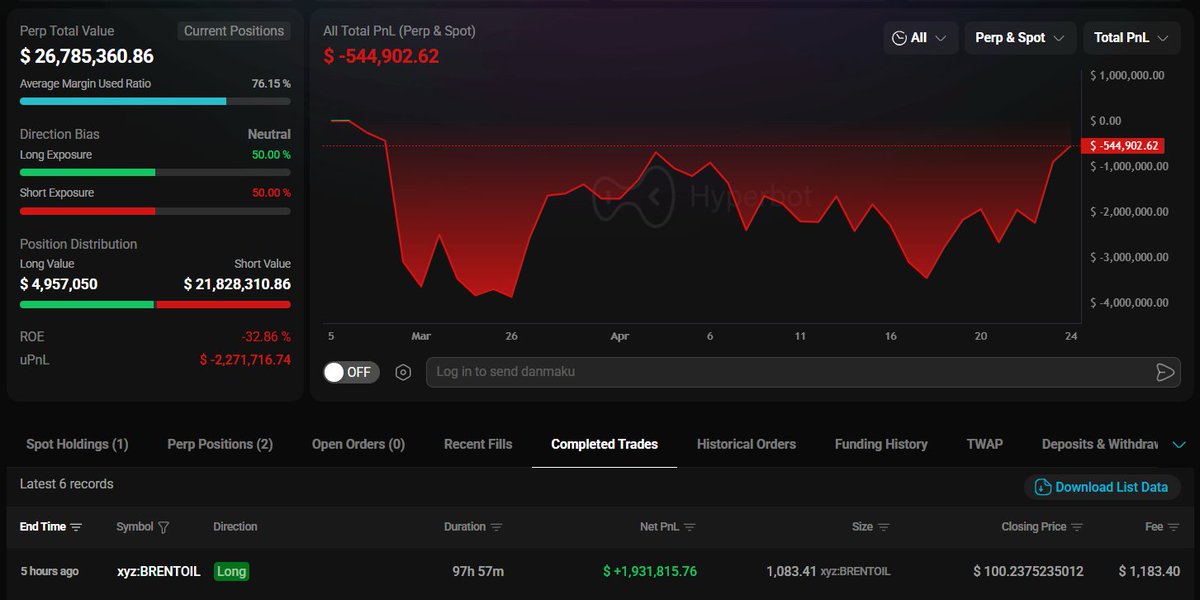Click the +1,931,815.76 net PnL value
The image size is (1200, 600).
tap(650, 572)
